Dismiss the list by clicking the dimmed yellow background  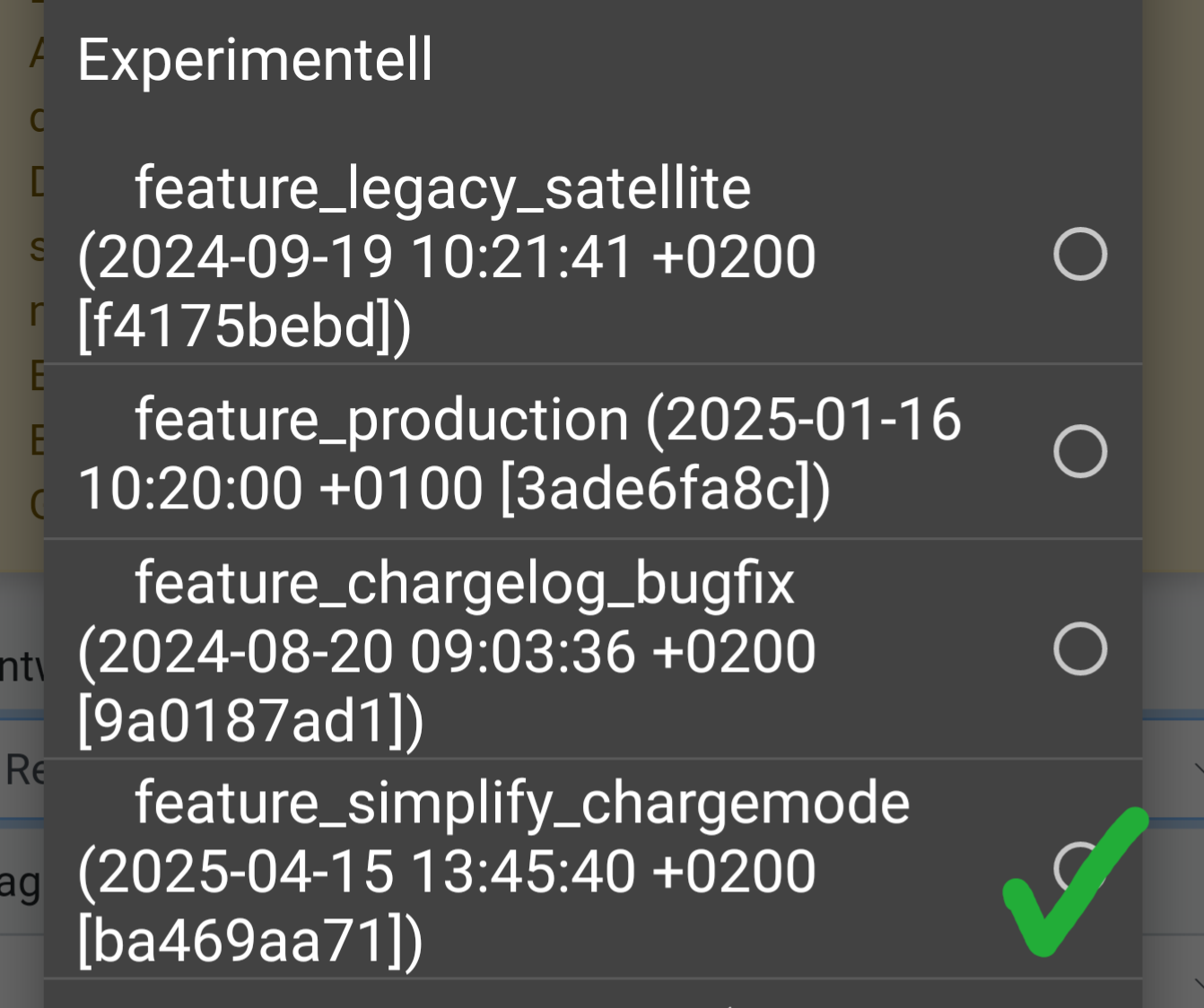[x=1173, y=269]
